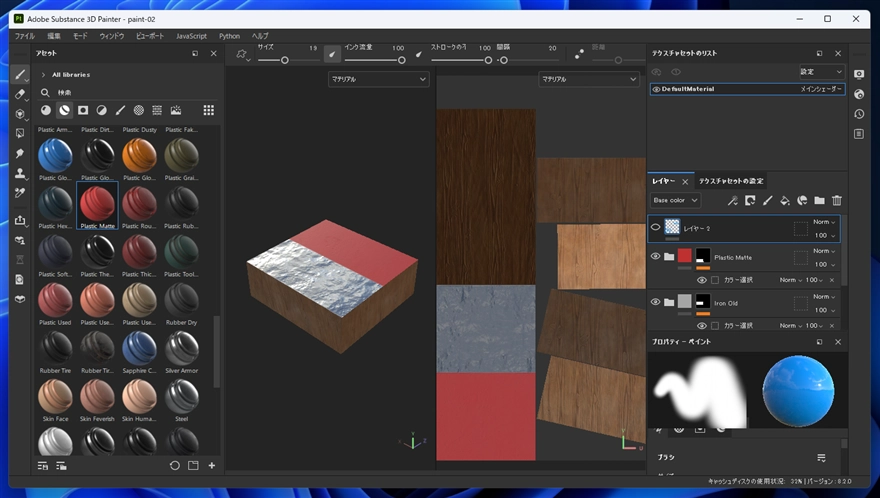The height and width of the screenshot is (498, 880).
Task: Select the Eraser tool in left toolbar
Action: (x=20, y=94)
